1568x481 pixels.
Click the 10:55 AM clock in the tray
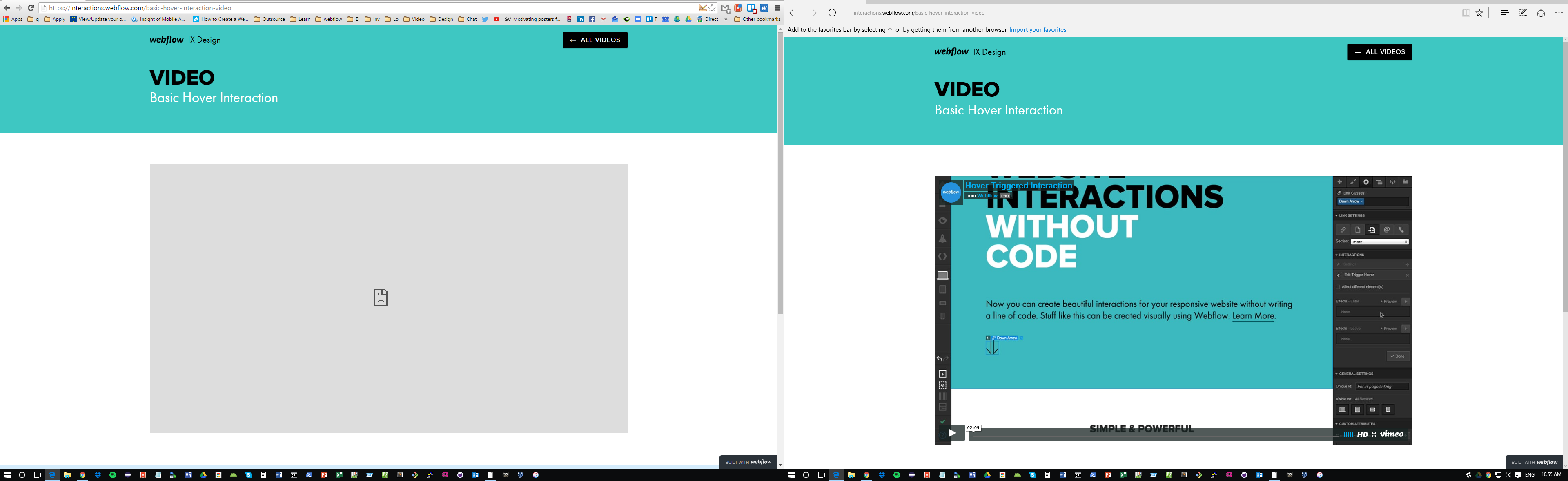[1551, 475]
